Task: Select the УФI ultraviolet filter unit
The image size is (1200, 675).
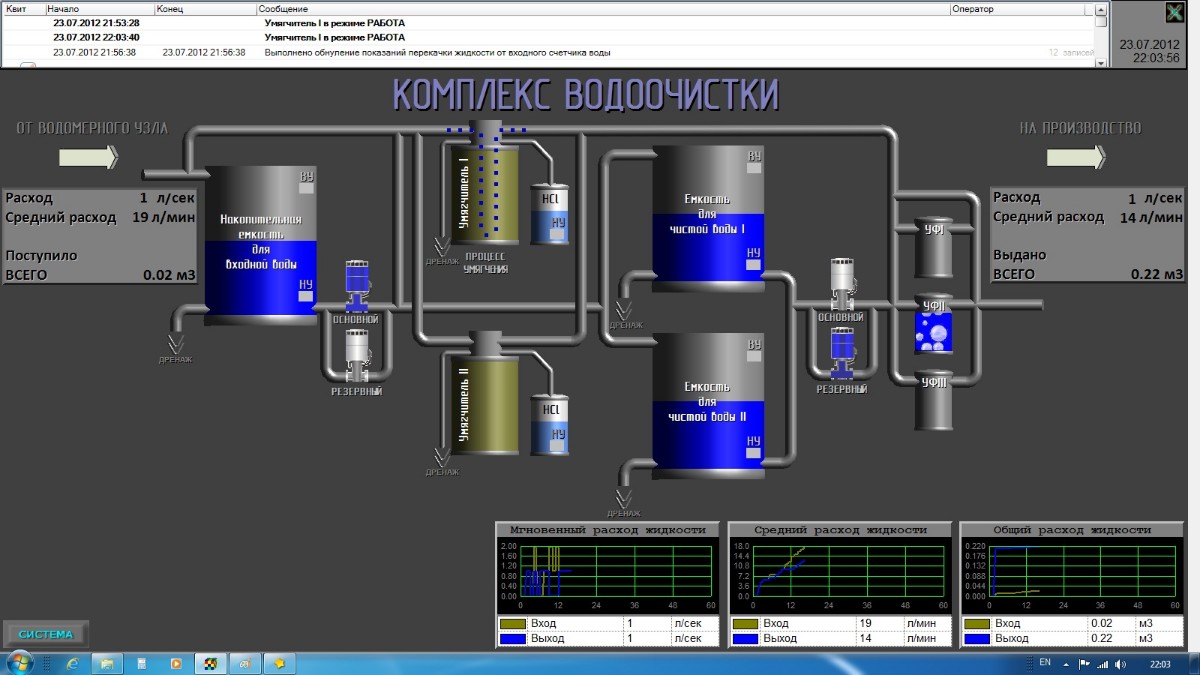Action: tap(933, 248)
